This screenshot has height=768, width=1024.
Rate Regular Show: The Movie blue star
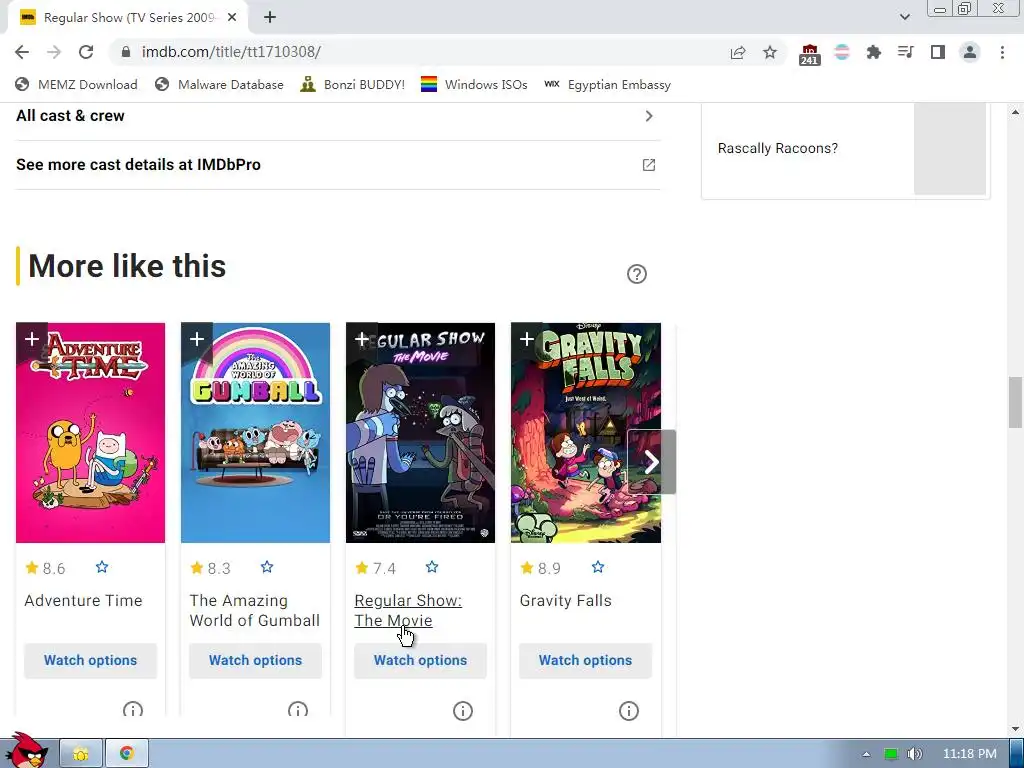pyautogui.click(x=432, y=567)
